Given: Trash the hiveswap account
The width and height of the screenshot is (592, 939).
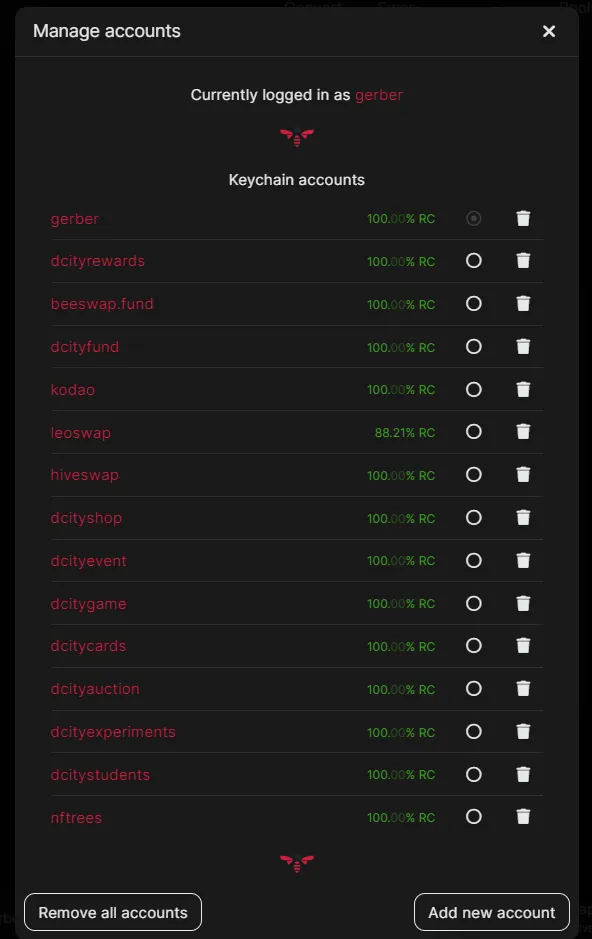Looking at the screenshot, I should pos(523,475).
